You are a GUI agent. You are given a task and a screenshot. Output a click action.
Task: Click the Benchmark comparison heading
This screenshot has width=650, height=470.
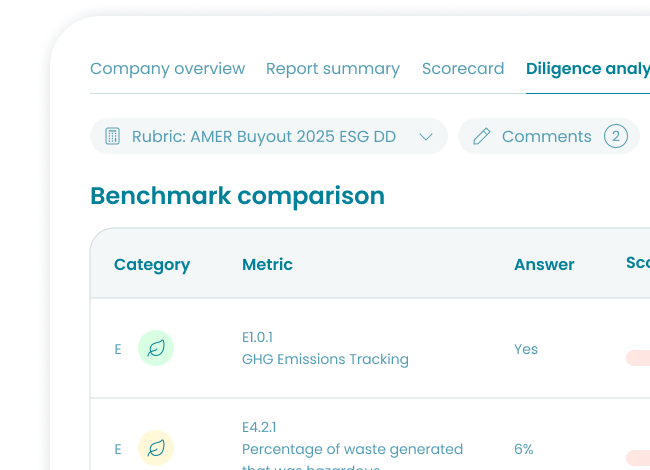click(x=238, y=196)
